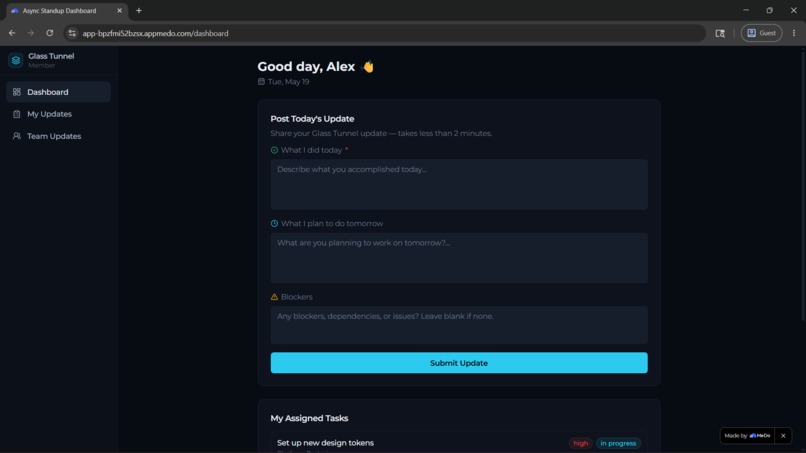Close the Made by MeDo banner
The image size is (806, 453).
[x=783, y=436]
